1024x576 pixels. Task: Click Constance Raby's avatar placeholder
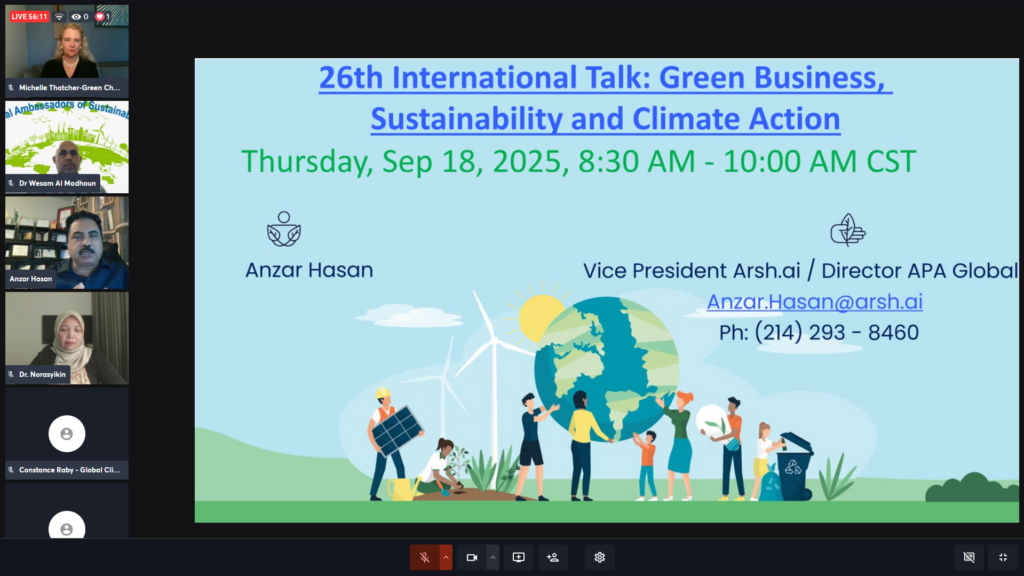tap(67, 433)
